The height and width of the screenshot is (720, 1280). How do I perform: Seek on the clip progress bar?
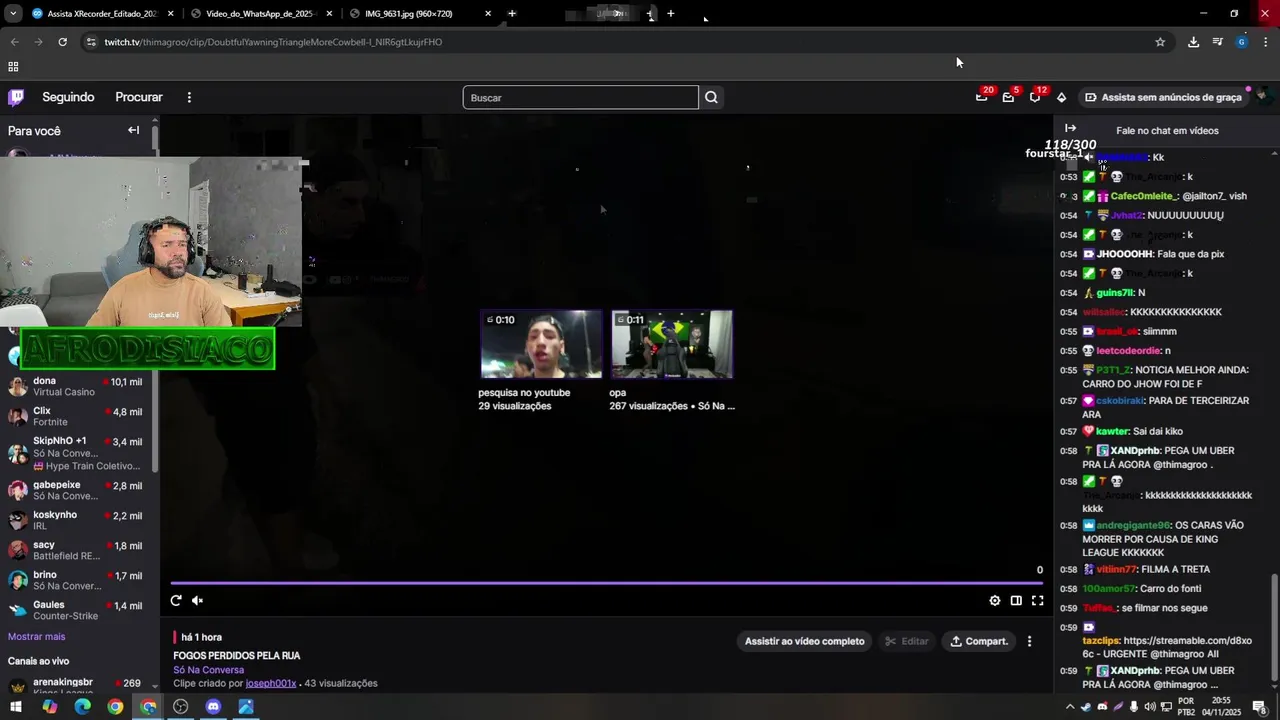(606, 582)
